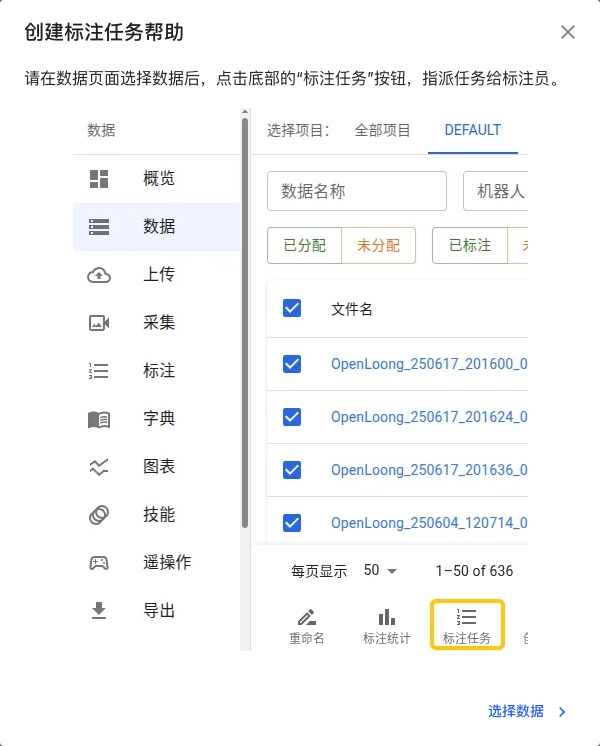Screen dimensions: 600x746
Task: Open the 每页显示 50 rows dropdown
Action: click(x=381, y=571)
